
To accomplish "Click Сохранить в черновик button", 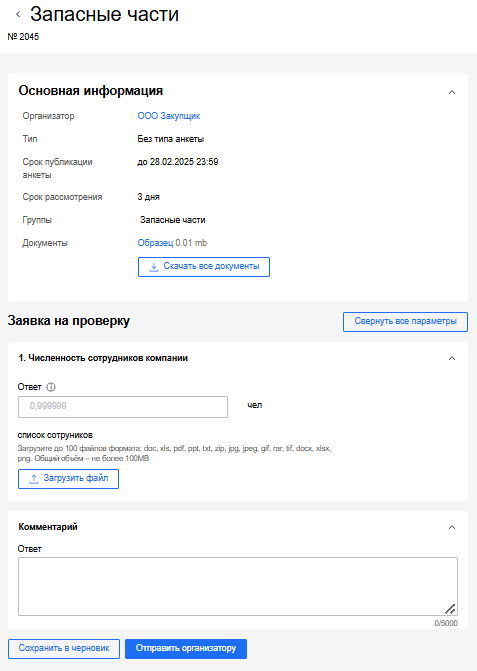I will click(64, 649).
